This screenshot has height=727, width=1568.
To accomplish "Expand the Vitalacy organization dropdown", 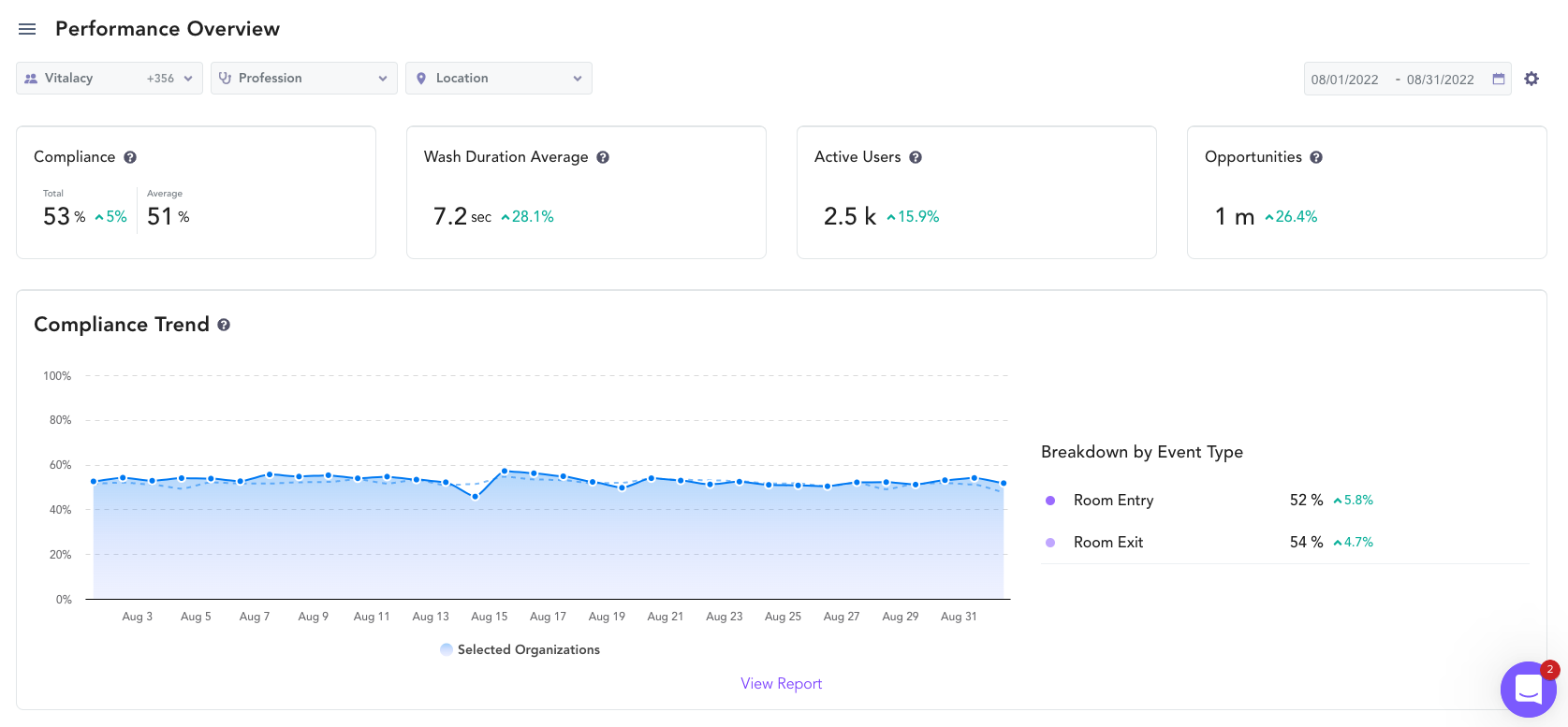I will pyautogui.click(x=110, y=79).
